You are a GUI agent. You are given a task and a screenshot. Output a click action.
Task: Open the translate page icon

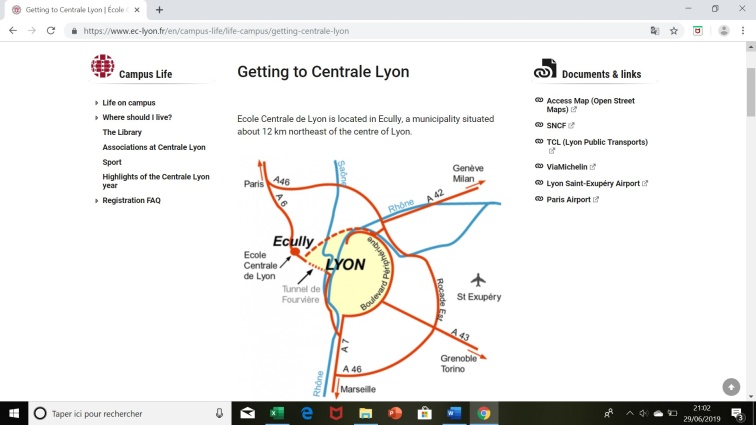coord(654,31)
